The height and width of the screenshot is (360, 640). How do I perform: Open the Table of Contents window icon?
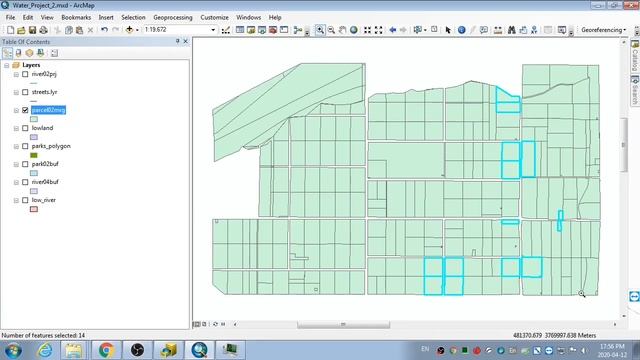coord(240,30)
